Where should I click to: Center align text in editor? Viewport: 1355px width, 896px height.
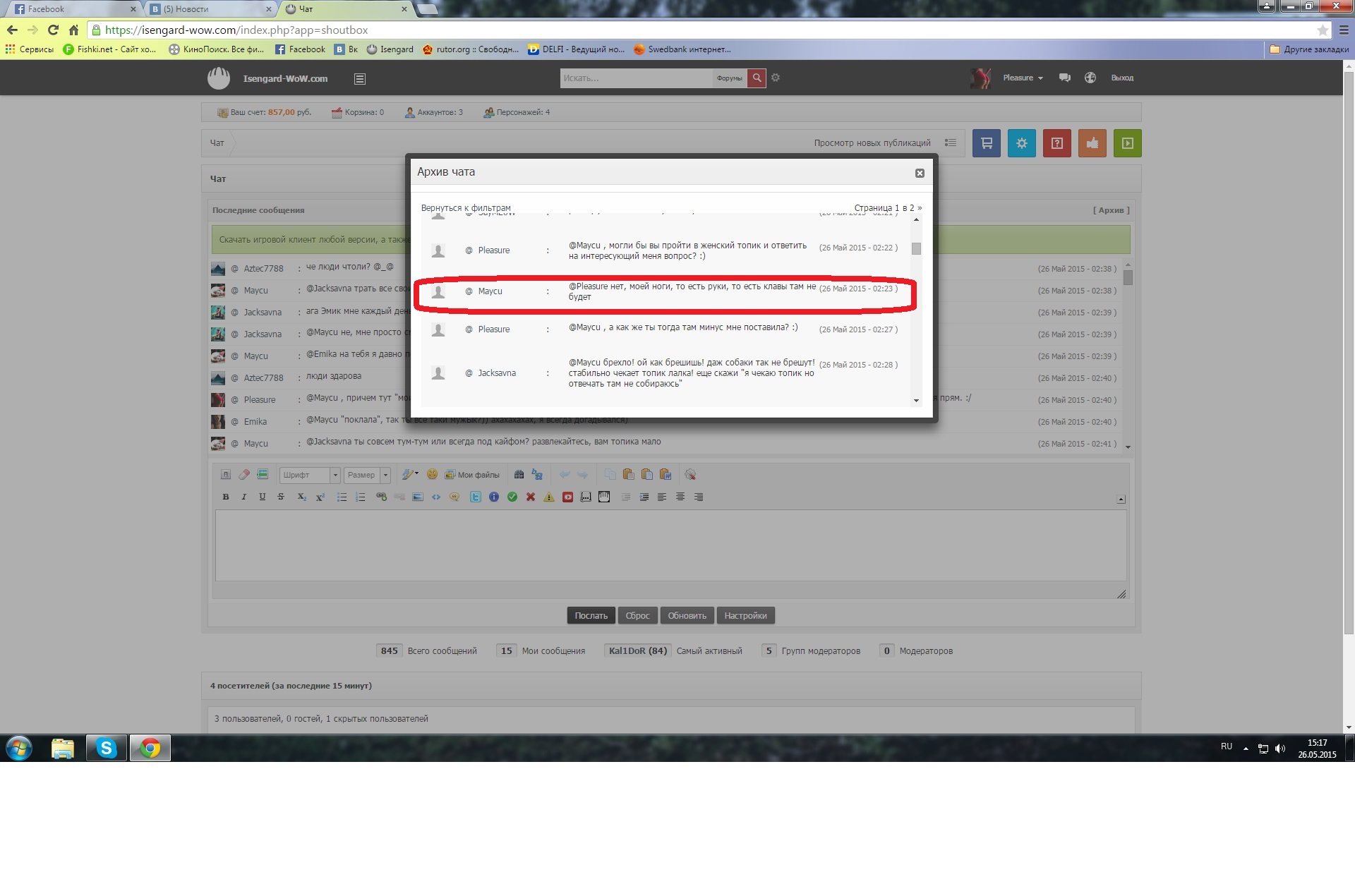click(680, 497)
